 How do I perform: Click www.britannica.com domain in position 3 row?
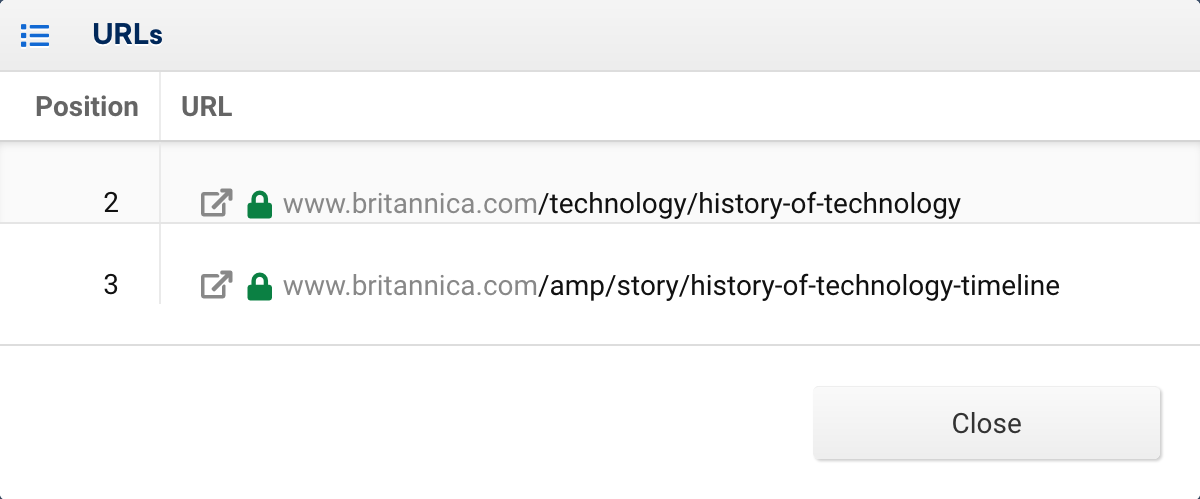[x=411, y=286]
